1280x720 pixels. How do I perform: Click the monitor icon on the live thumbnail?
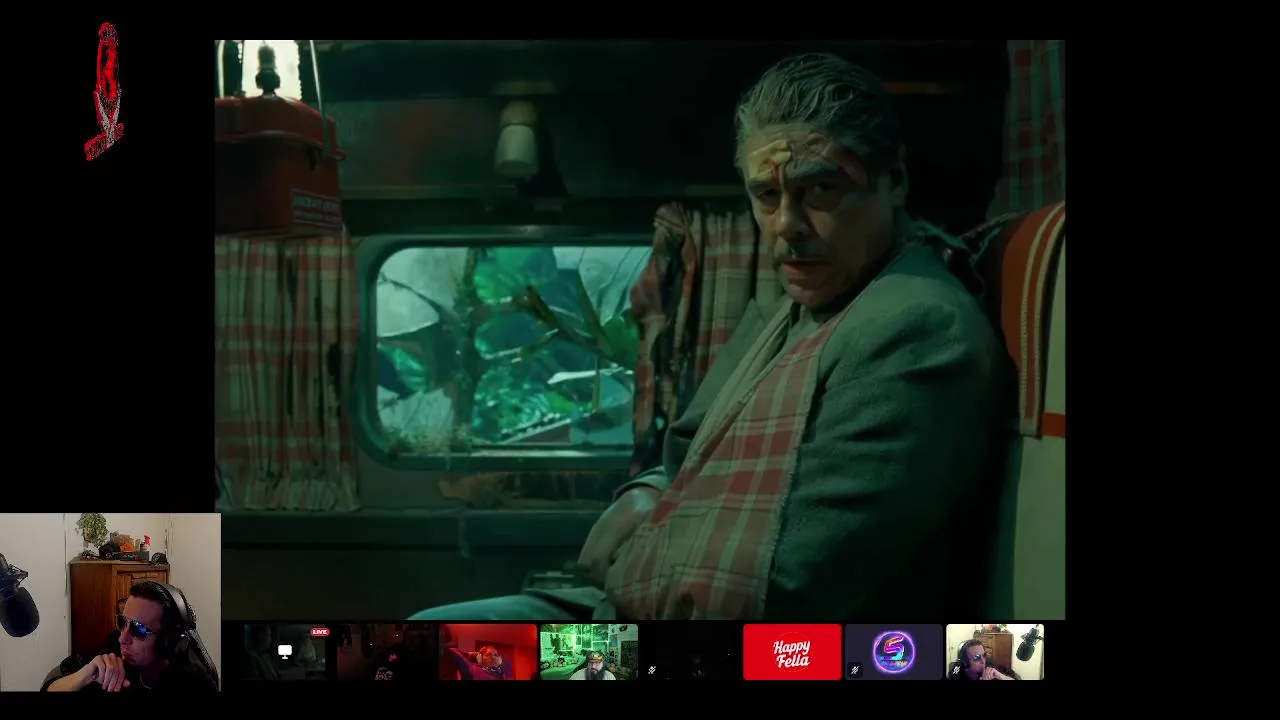coord(285,652)
